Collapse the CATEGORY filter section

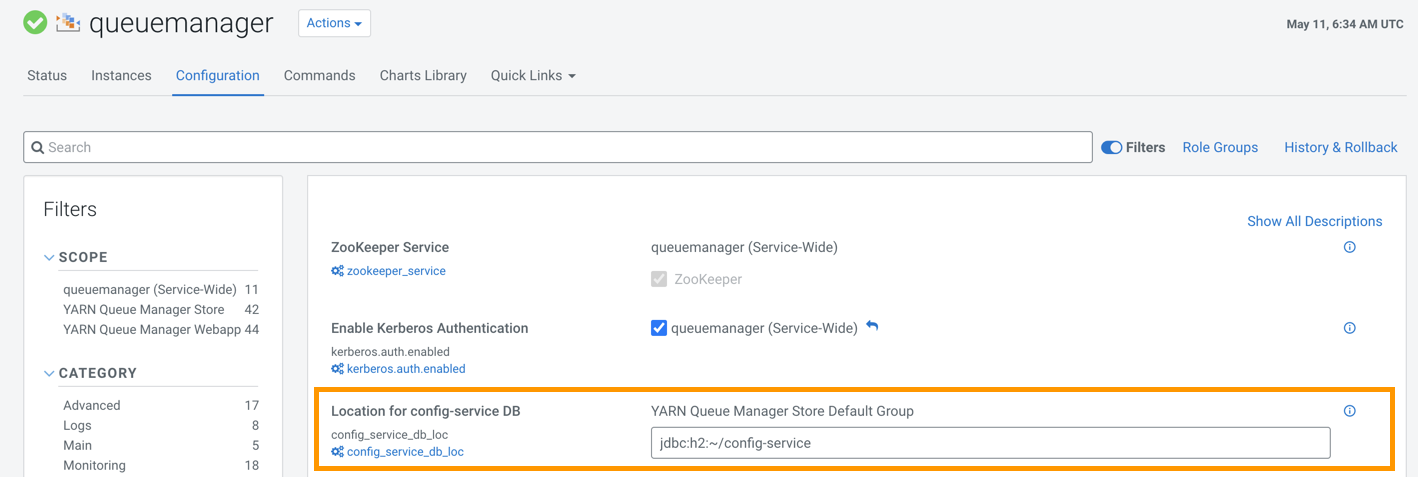click(x=49, y=373)
